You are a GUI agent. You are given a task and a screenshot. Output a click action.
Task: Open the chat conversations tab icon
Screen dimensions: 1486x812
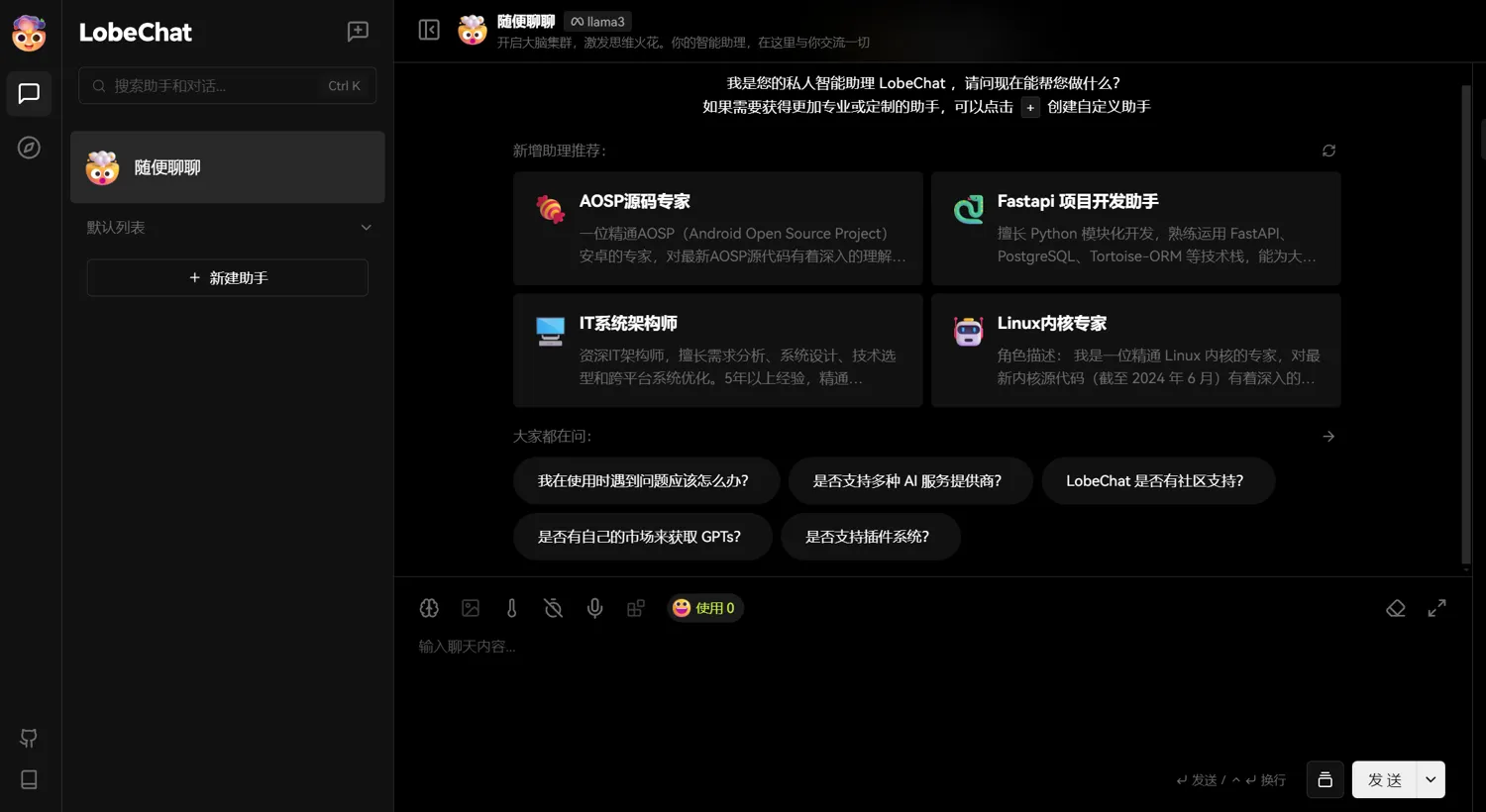(x=29, y=93)
